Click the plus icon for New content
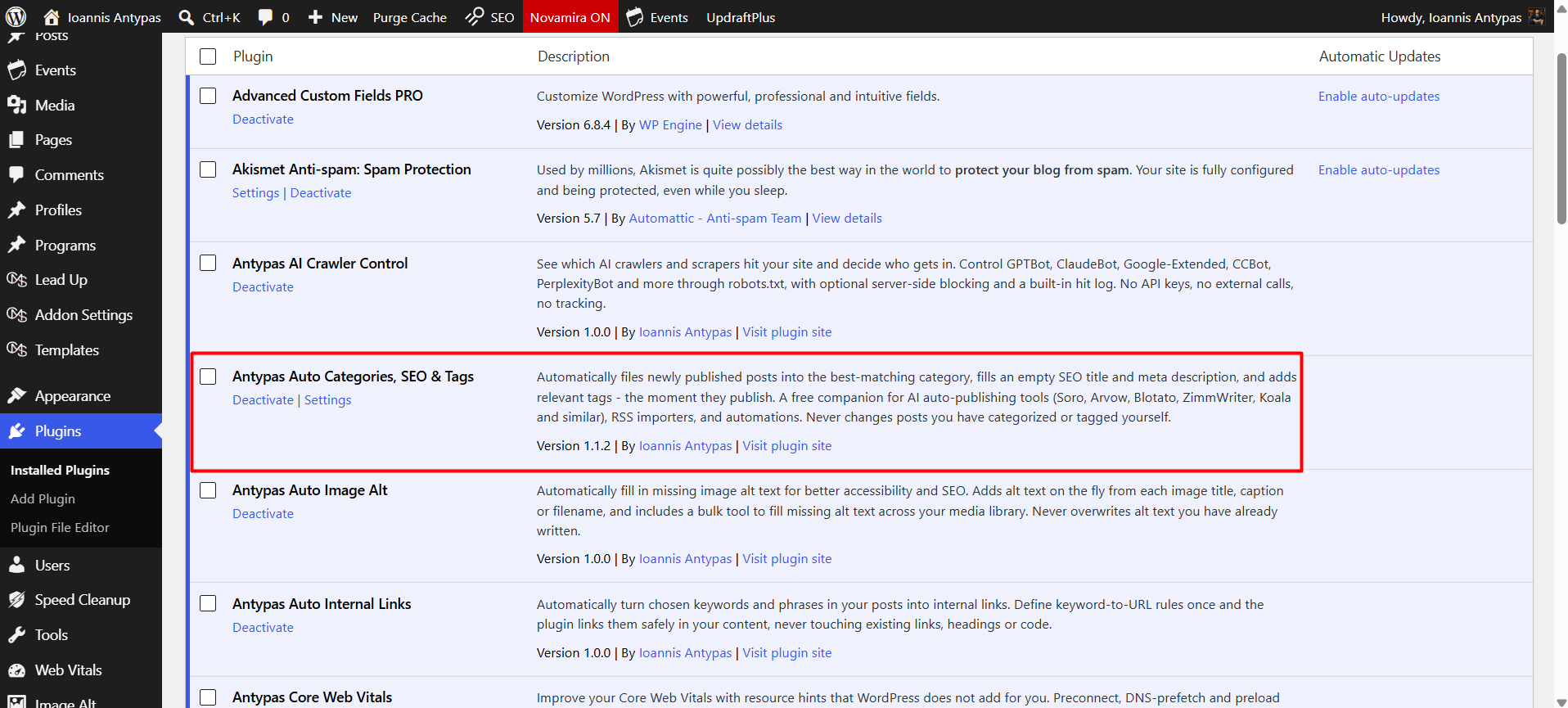 [315, 17]
